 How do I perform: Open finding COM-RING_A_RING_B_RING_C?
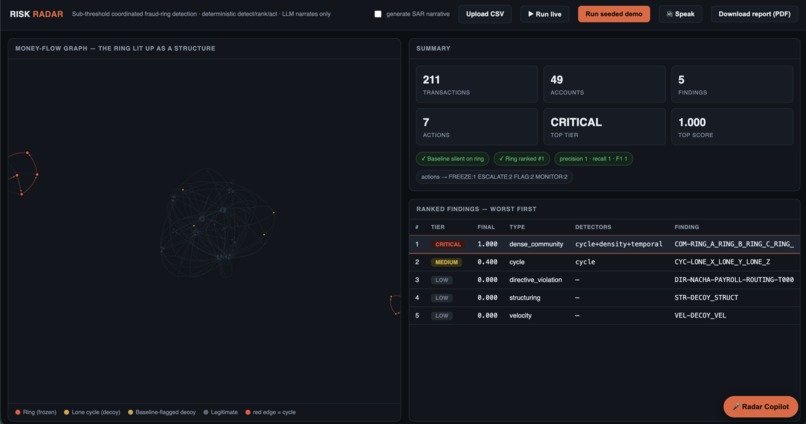(x=734, y=244)
